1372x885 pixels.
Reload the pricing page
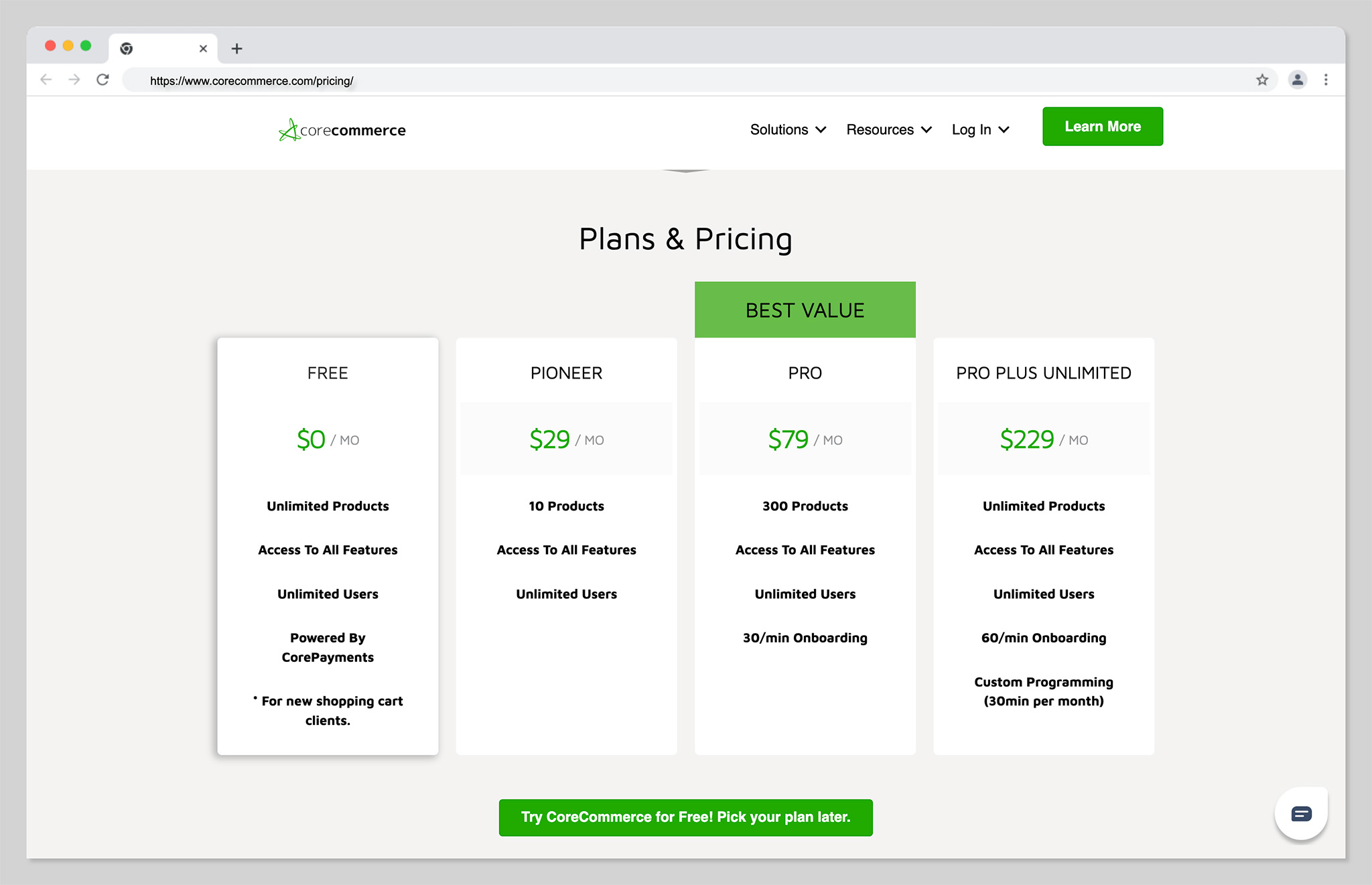coord(103,79)
